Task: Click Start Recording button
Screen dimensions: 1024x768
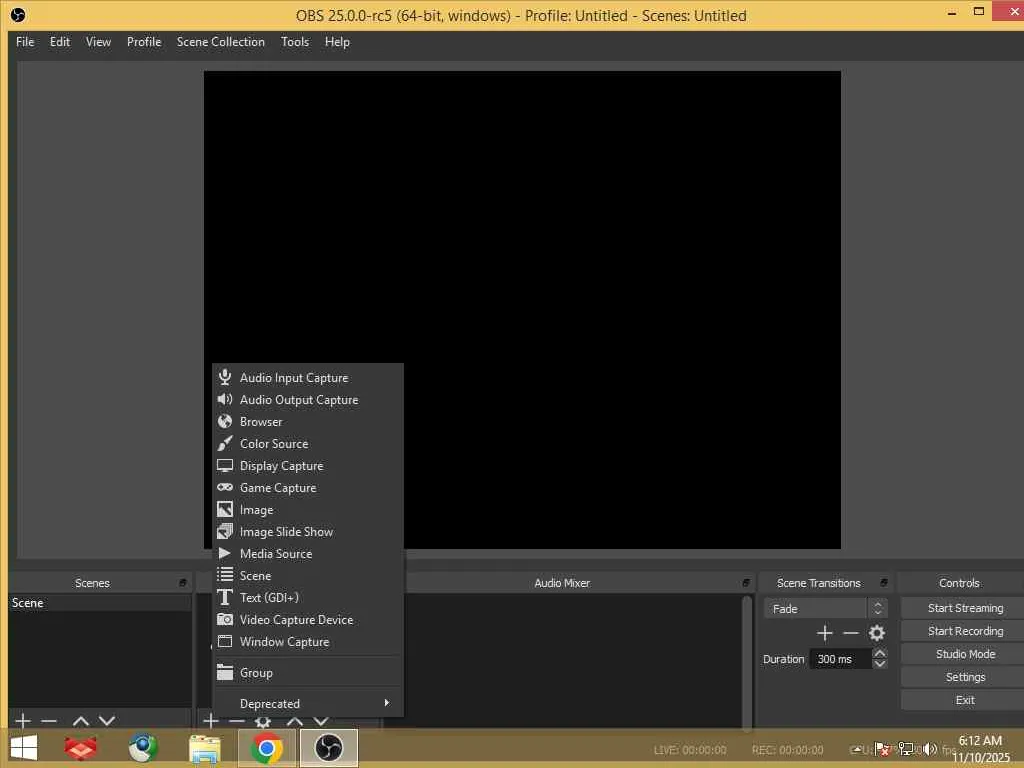Action: pyautogui.click(x=965, y=631)
